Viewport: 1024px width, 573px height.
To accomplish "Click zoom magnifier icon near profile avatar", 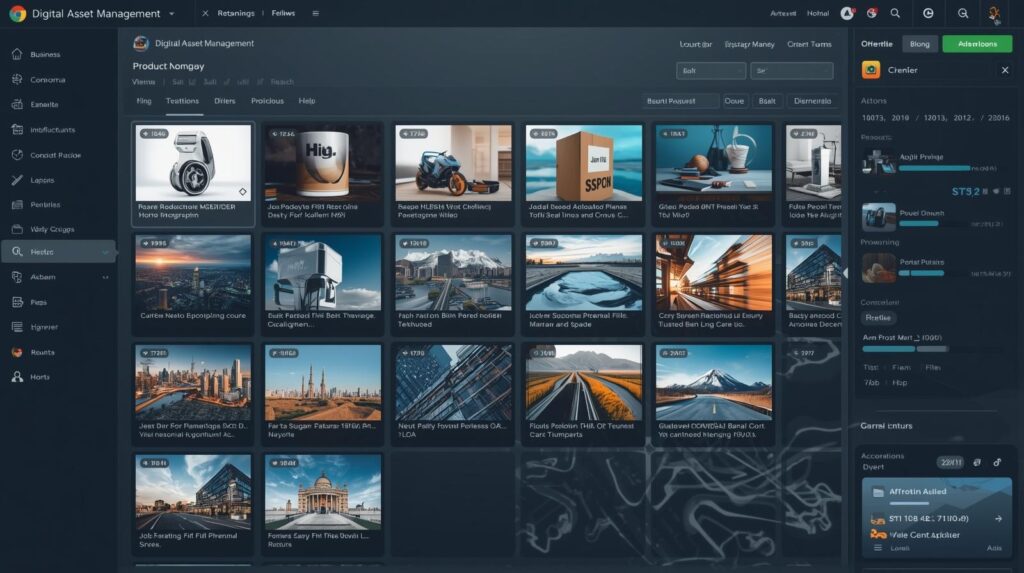I will pos(963,13).
